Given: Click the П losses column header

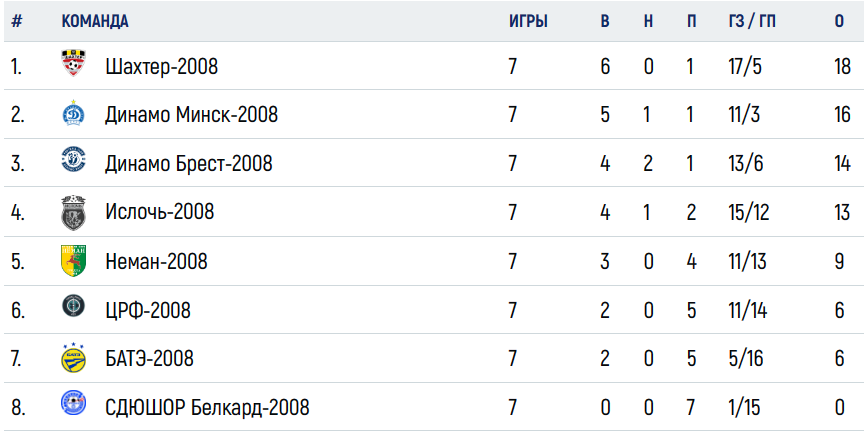Looking at the screenshot, I should (692, 21).
